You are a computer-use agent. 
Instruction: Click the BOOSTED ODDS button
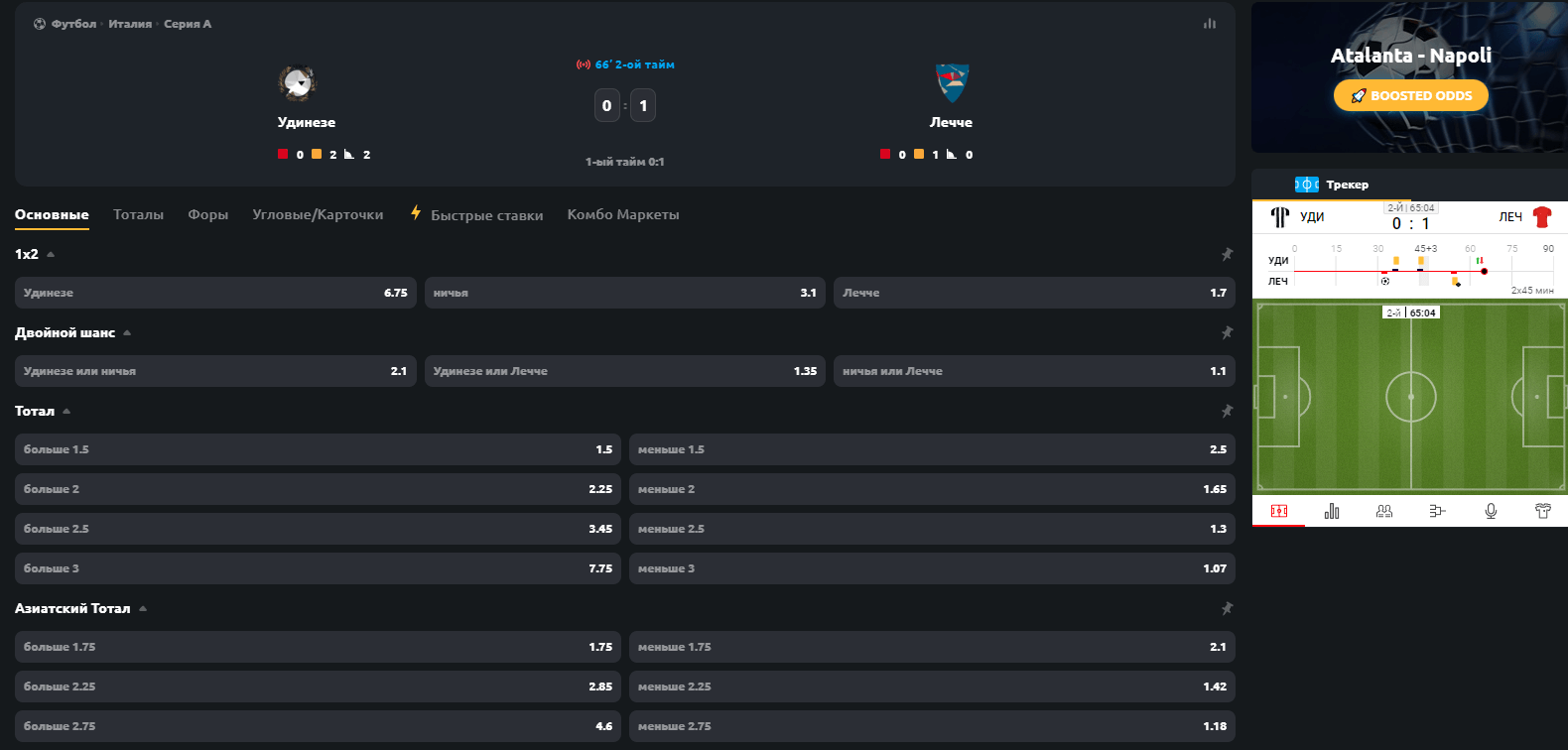pos(1410,95)
